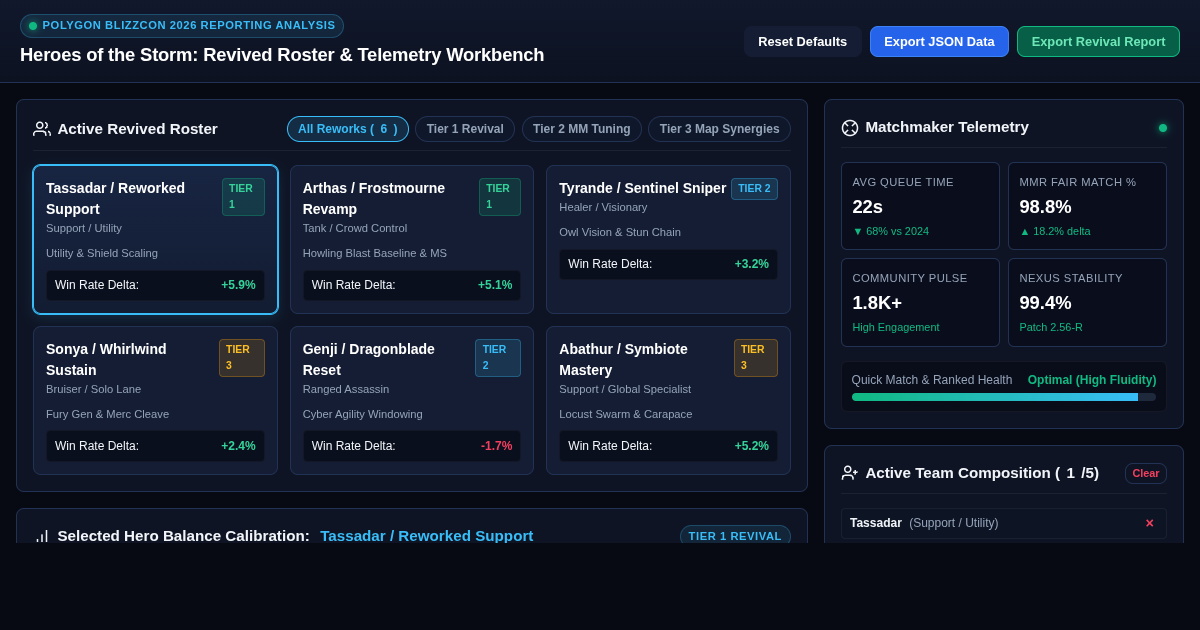1200x630 pixels.
Task: Select the All Reworks filter tab
Action: 348,129
